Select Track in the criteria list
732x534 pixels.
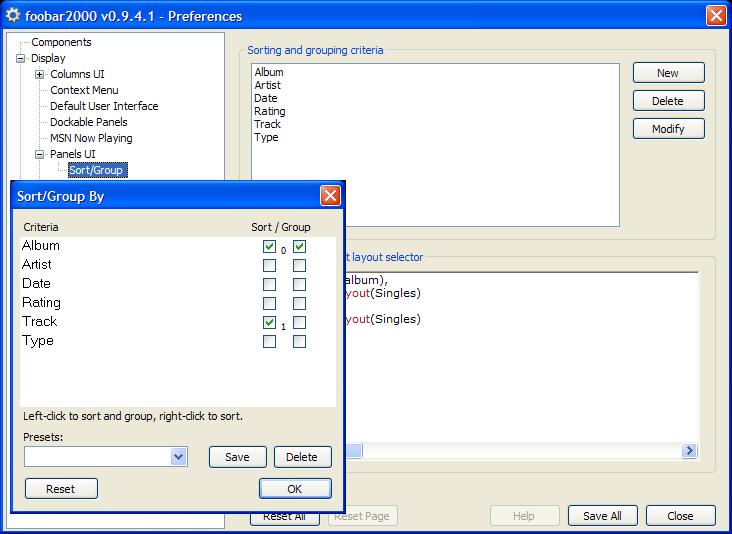coord(267,124)
